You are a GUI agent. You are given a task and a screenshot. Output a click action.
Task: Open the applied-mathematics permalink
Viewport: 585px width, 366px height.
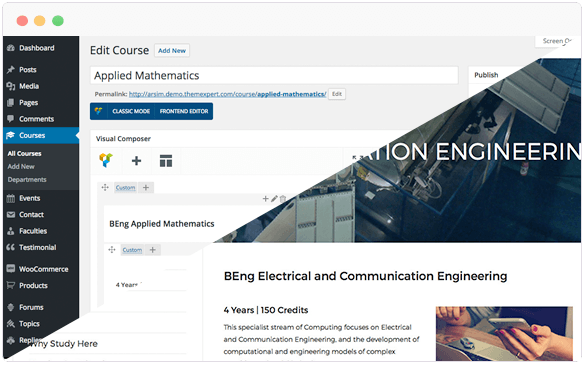(228, 94)
